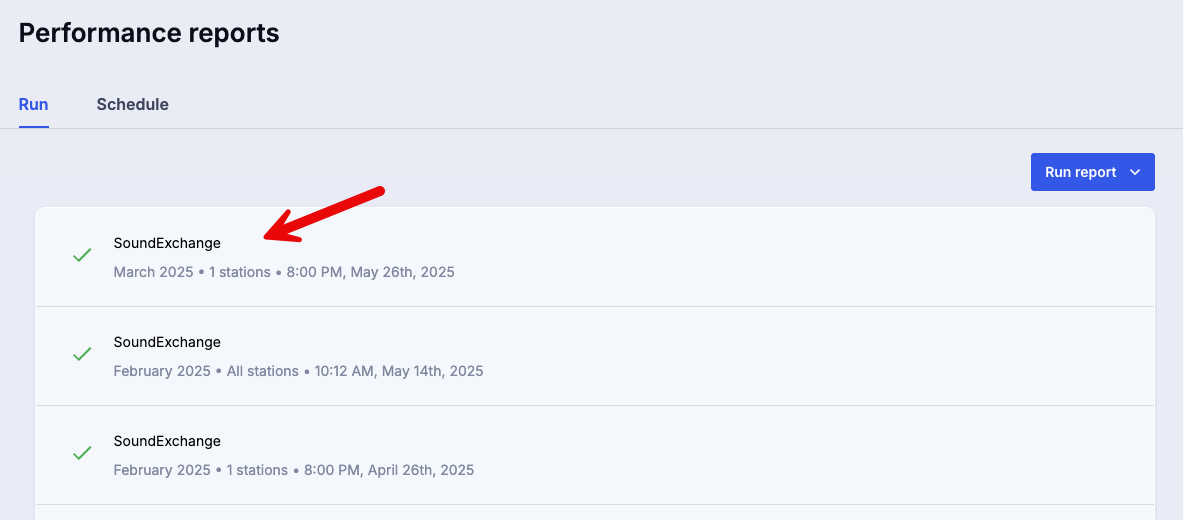
Task: Click "1 stations" in April 26th report
Action: click(257, 470)
